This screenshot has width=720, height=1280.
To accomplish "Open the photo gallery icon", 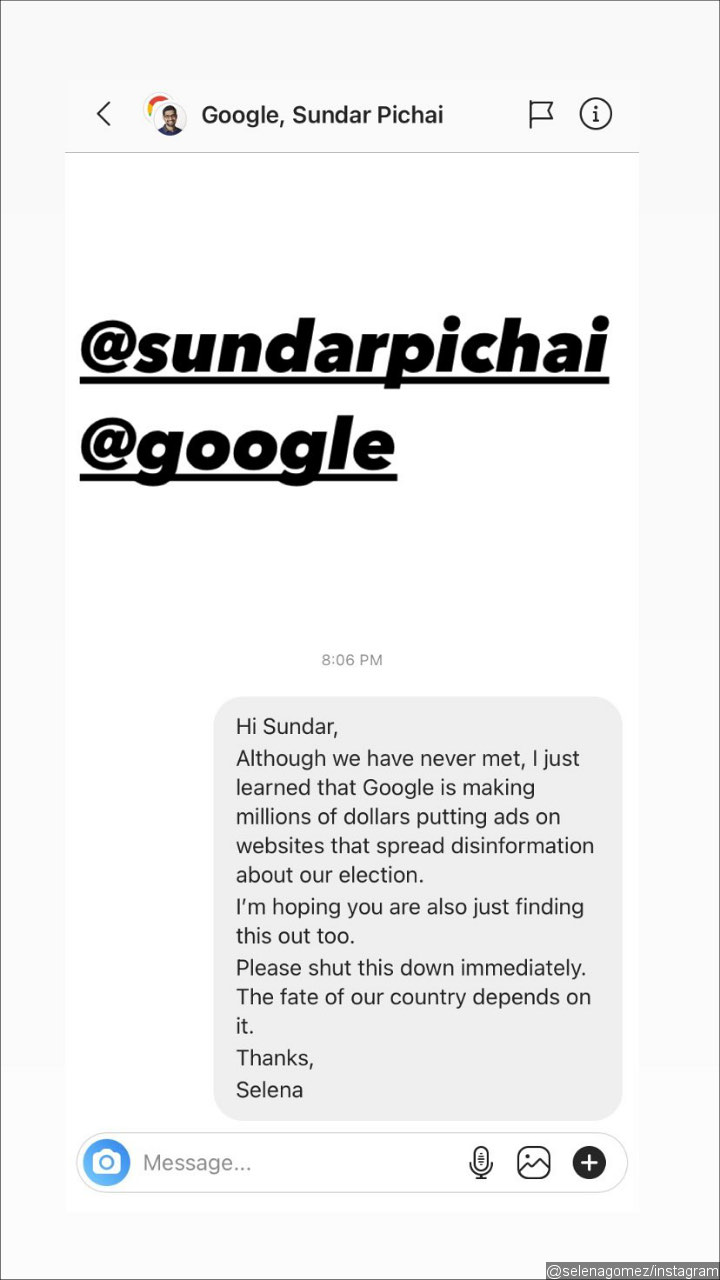I will [534, 1162].
